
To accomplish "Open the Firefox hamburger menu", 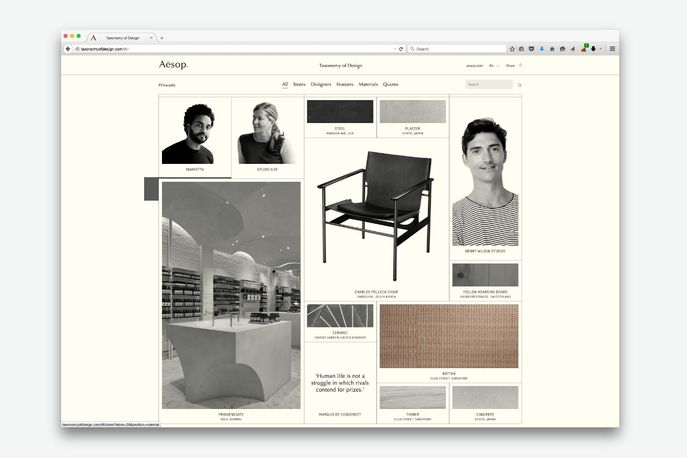I will [612, 49].
